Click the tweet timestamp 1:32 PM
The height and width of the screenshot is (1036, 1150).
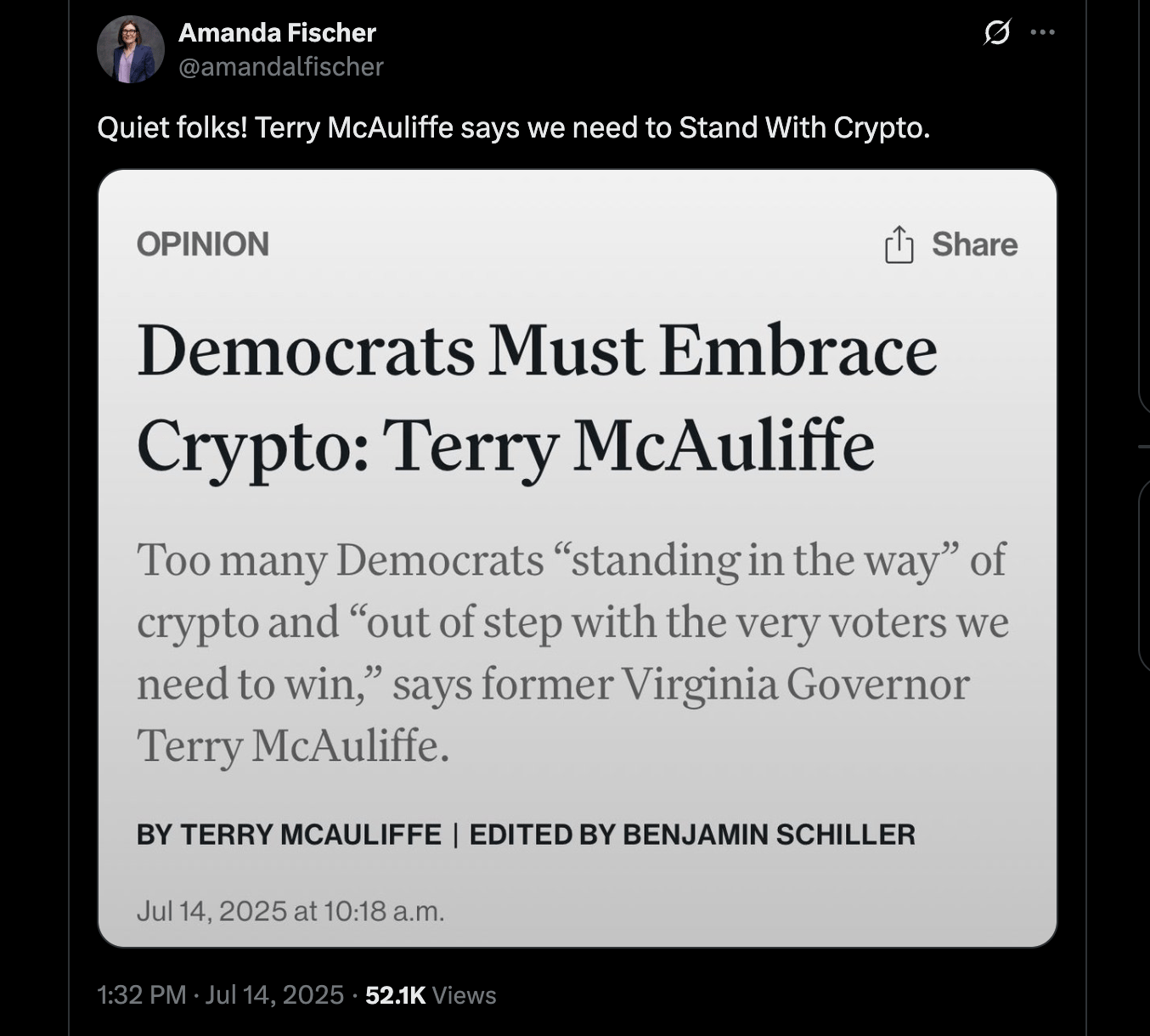142,995
